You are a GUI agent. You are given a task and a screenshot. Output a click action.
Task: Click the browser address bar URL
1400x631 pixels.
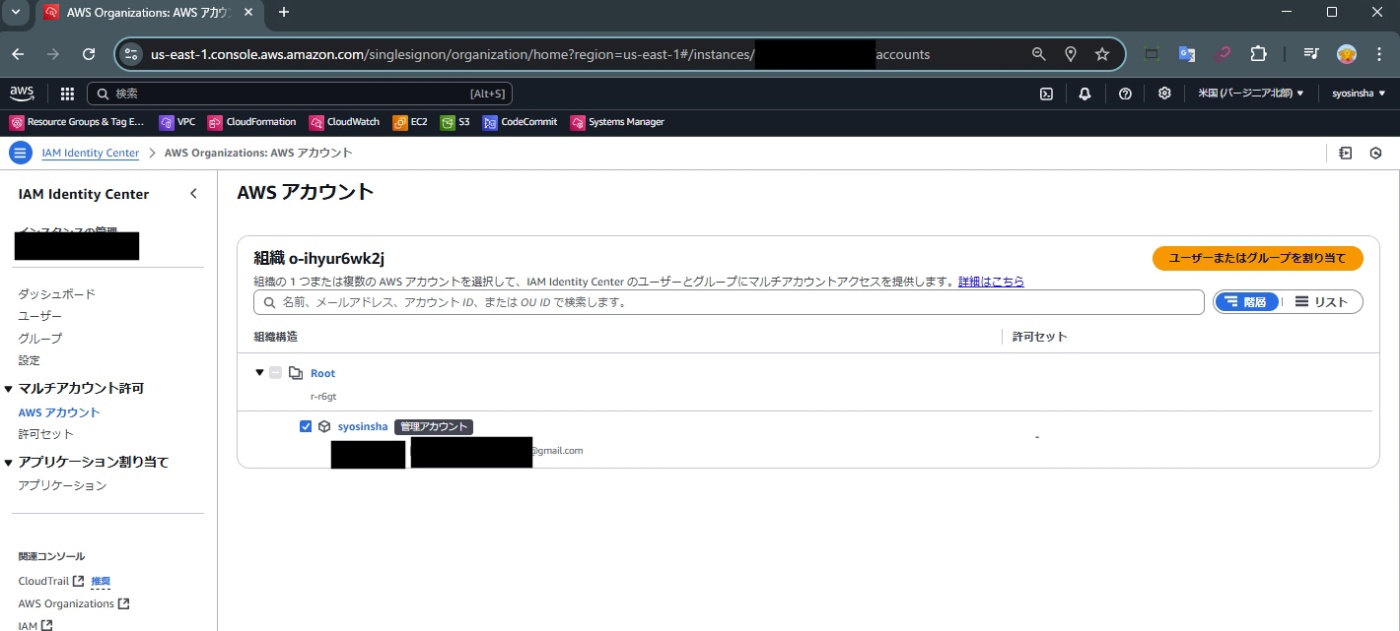click(540, 54)
